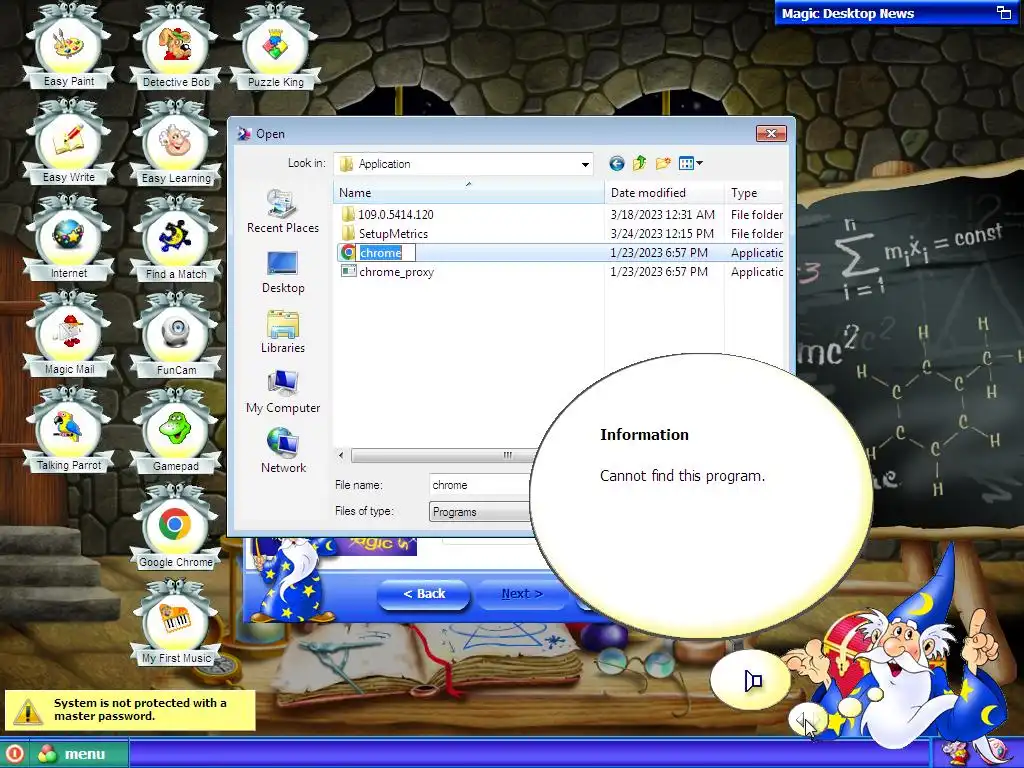Click the 3/18/2023 12:31 AM date cell
Screen dimensions: 1024x768
[662, 214]
